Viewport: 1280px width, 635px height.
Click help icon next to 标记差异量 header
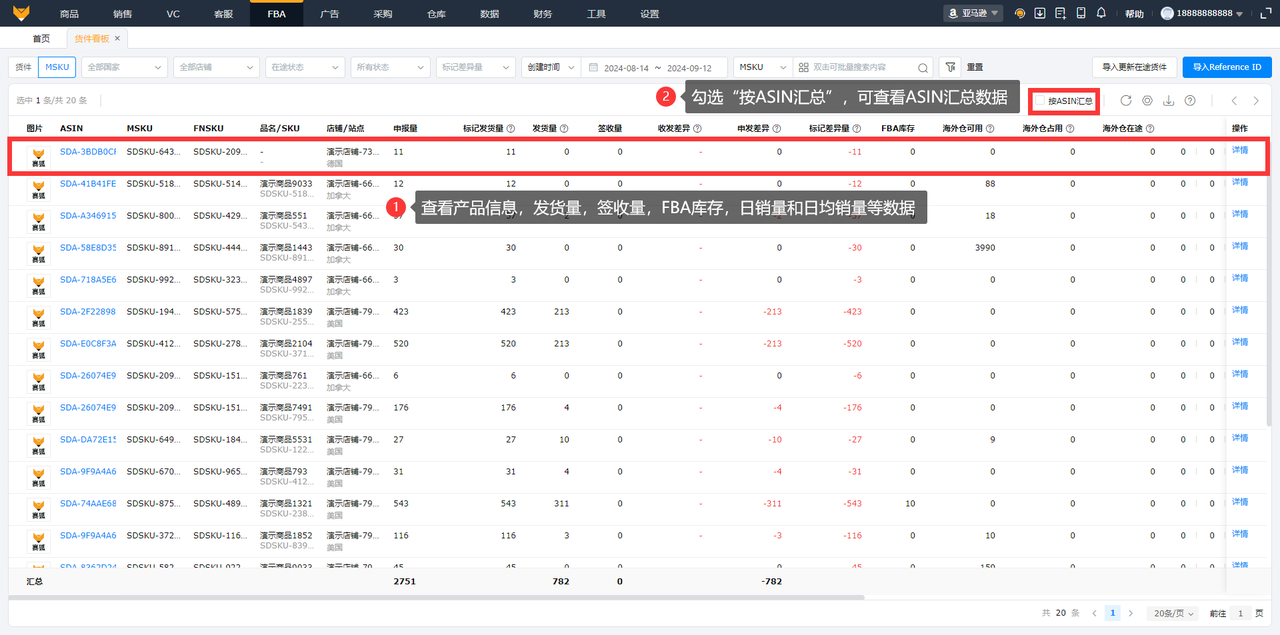[x=857, y=129]
